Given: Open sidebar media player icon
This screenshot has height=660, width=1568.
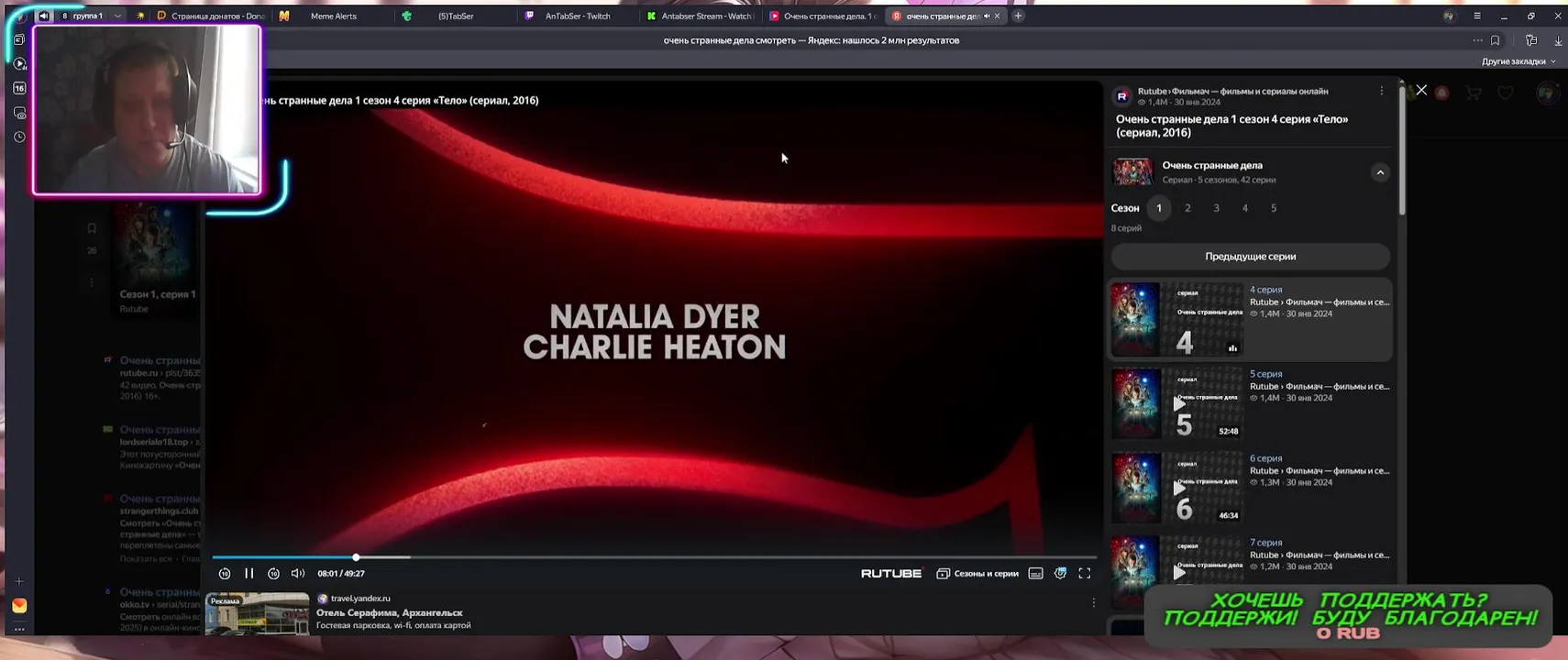Looking at the screenshot, I should 19,64.
